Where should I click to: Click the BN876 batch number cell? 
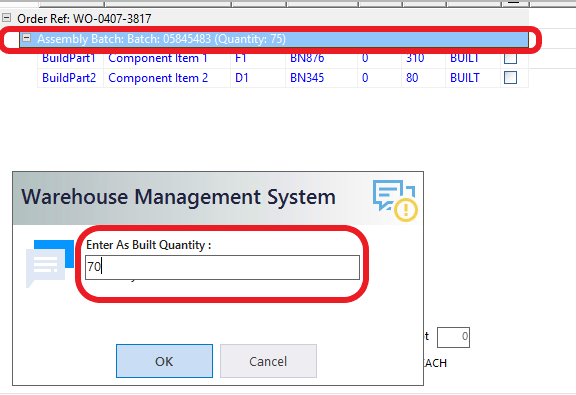307,58
